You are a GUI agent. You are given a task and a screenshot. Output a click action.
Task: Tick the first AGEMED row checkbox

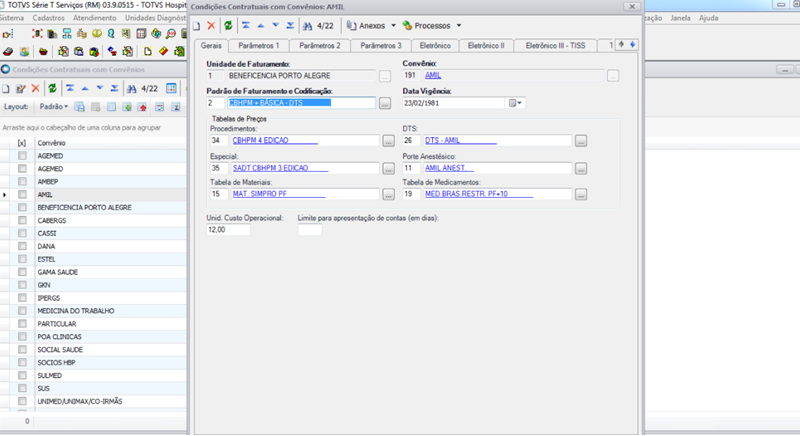tap(22, 156)
